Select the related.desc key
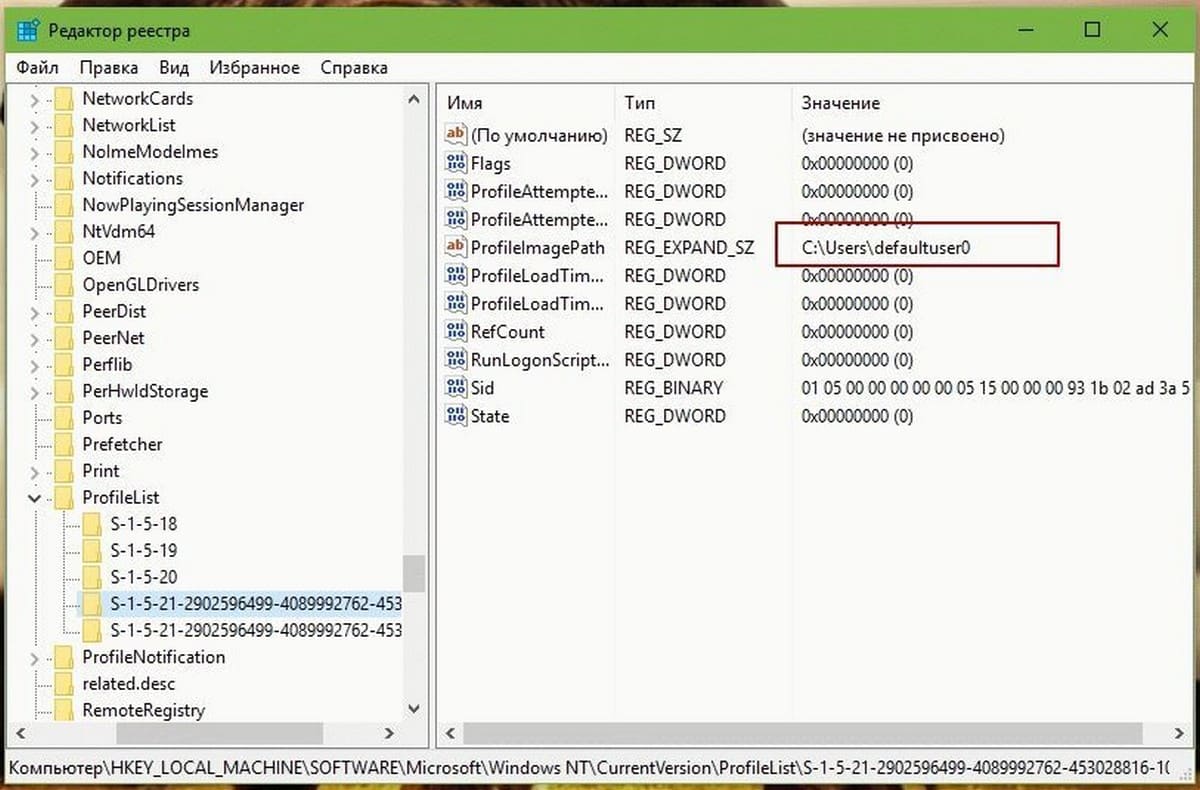This screenshot has height=790, width=1200. coord(131,684)
